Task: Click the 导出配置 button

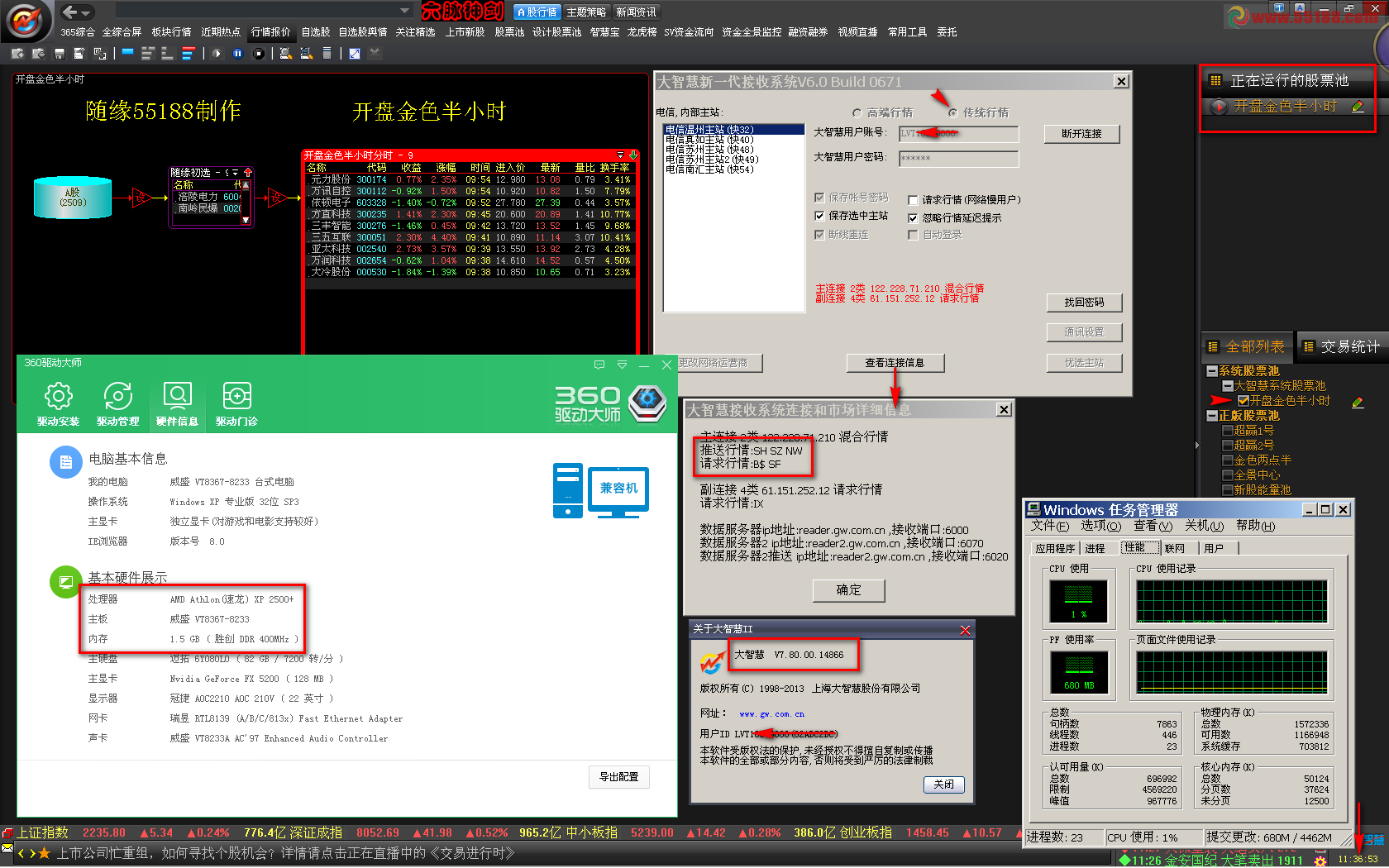Action: click(x=618, y=777)
